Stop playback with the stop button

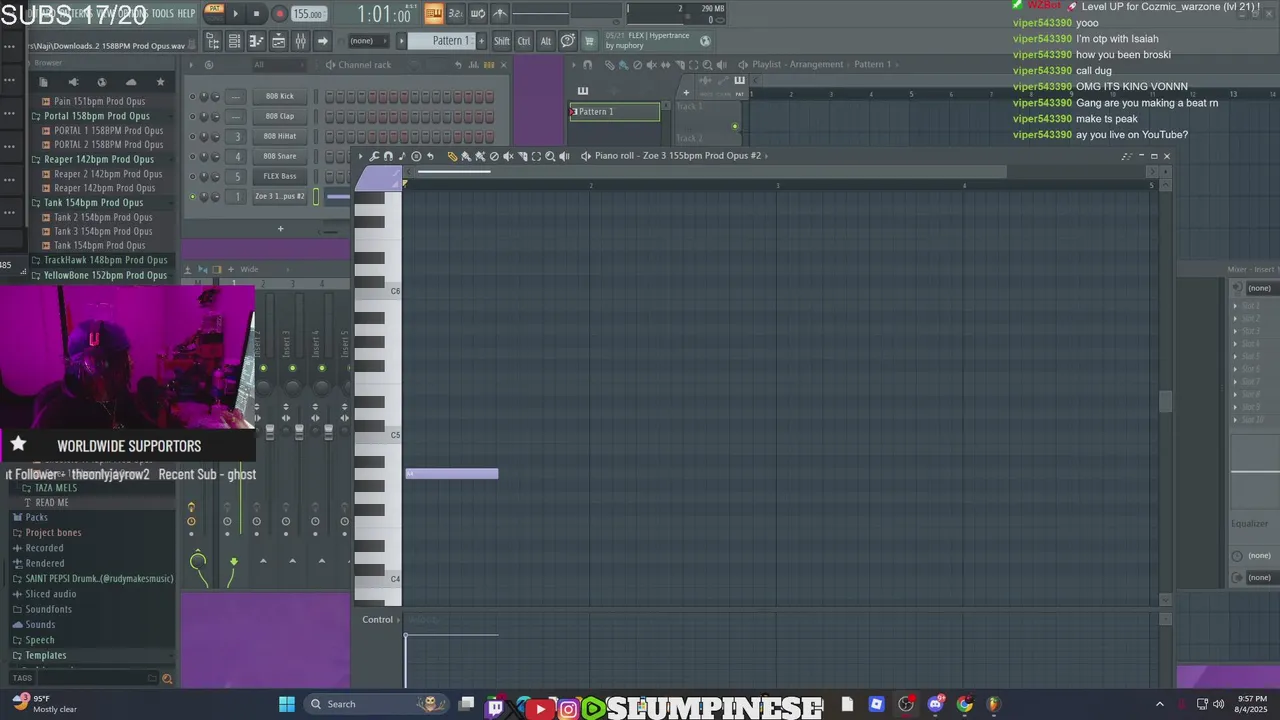257,14
